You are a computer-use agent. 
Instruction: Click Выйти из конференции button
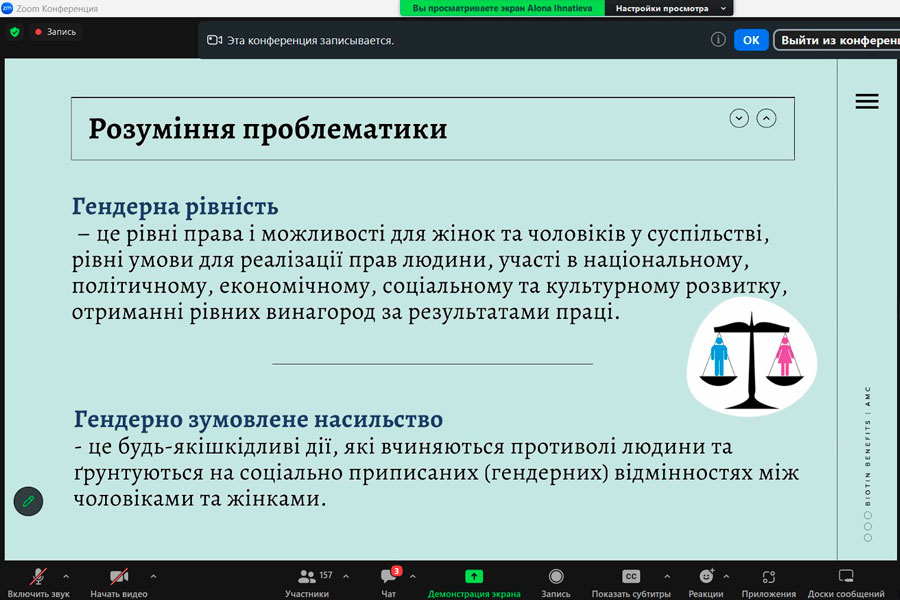click(837, 40)
